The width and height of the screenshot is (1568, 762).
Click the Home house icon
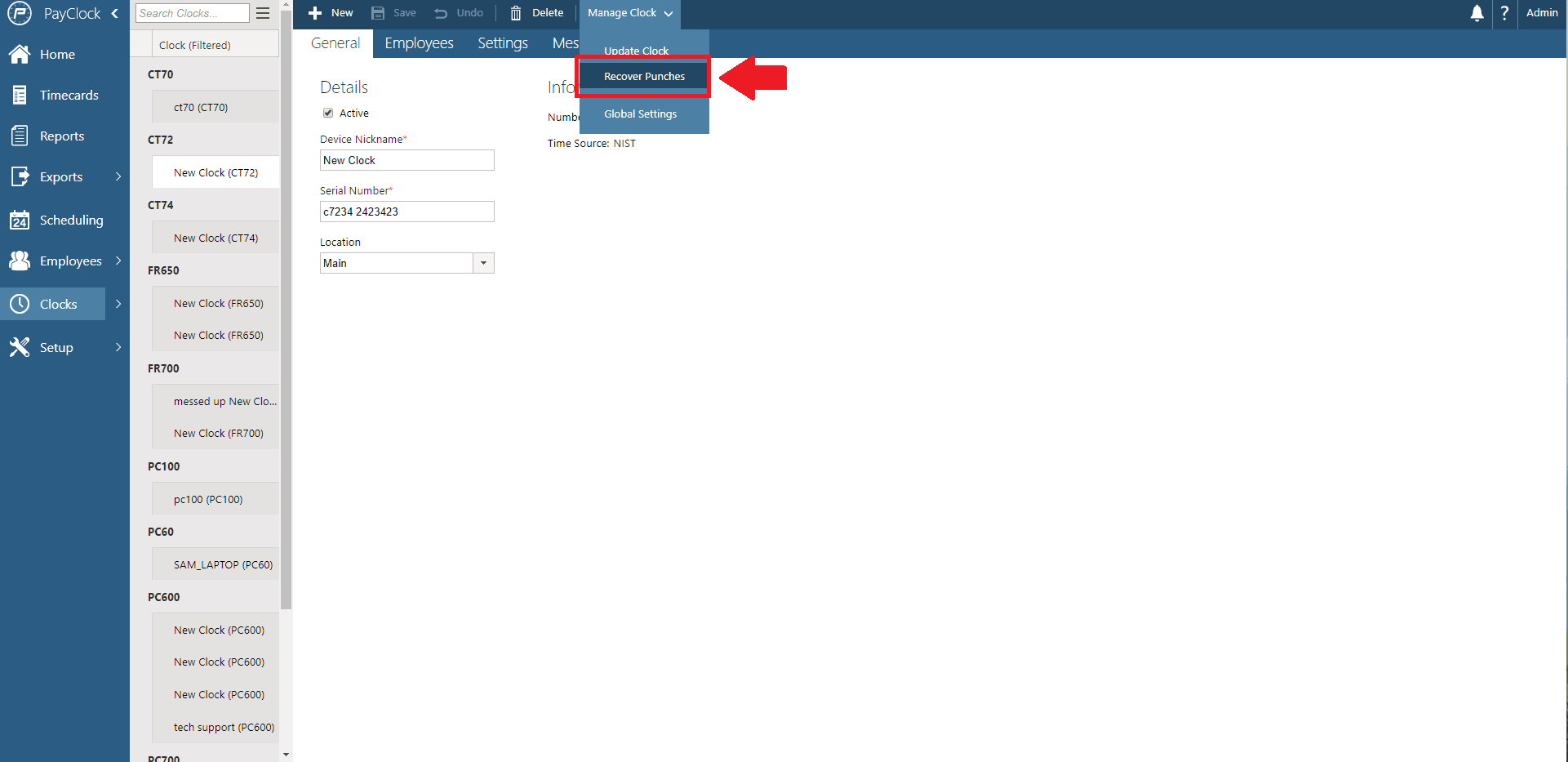click(x=20, y=54)
